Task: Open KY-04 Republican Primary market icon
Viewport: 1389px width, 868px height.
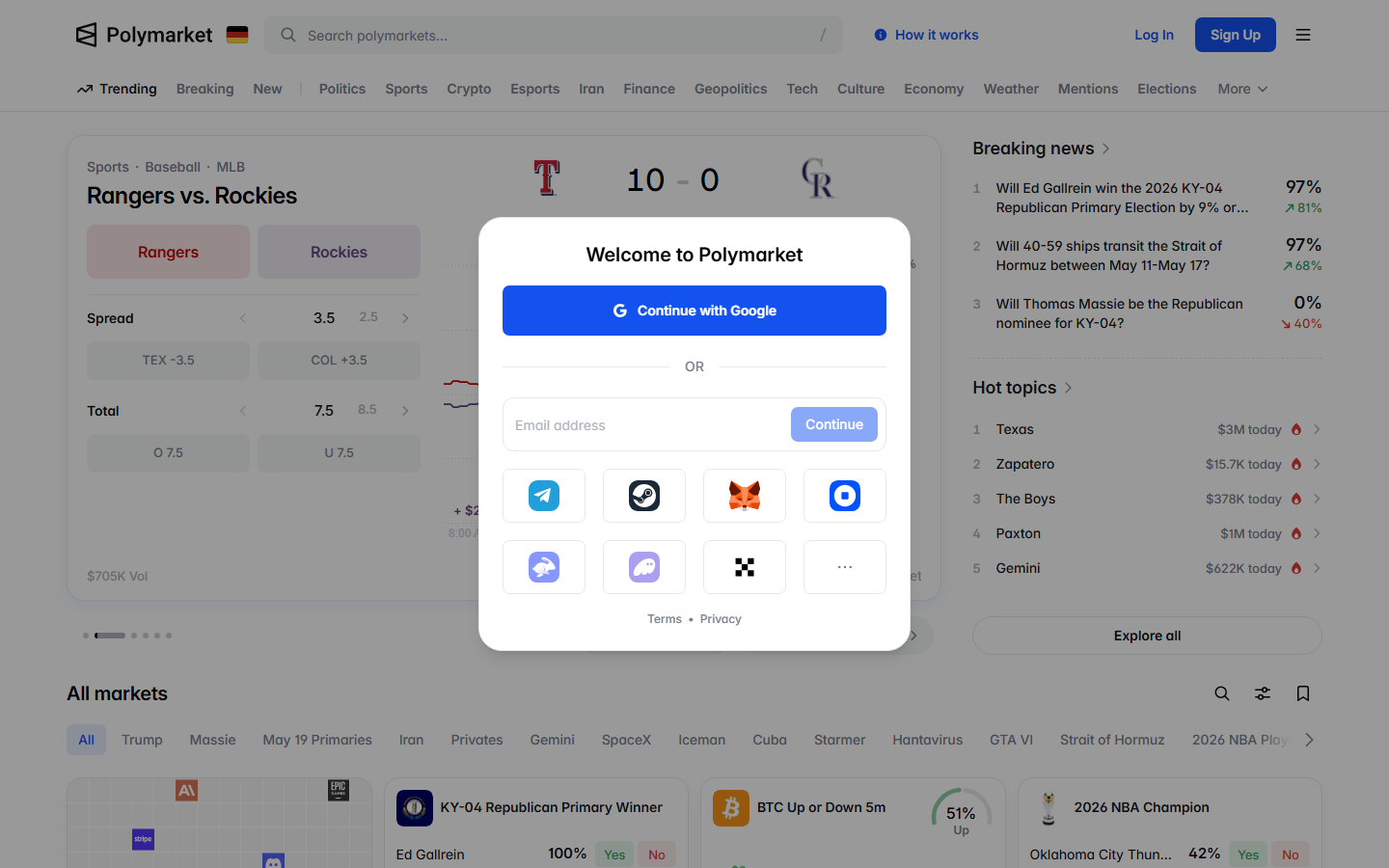Action: click(x=415, y=808)
